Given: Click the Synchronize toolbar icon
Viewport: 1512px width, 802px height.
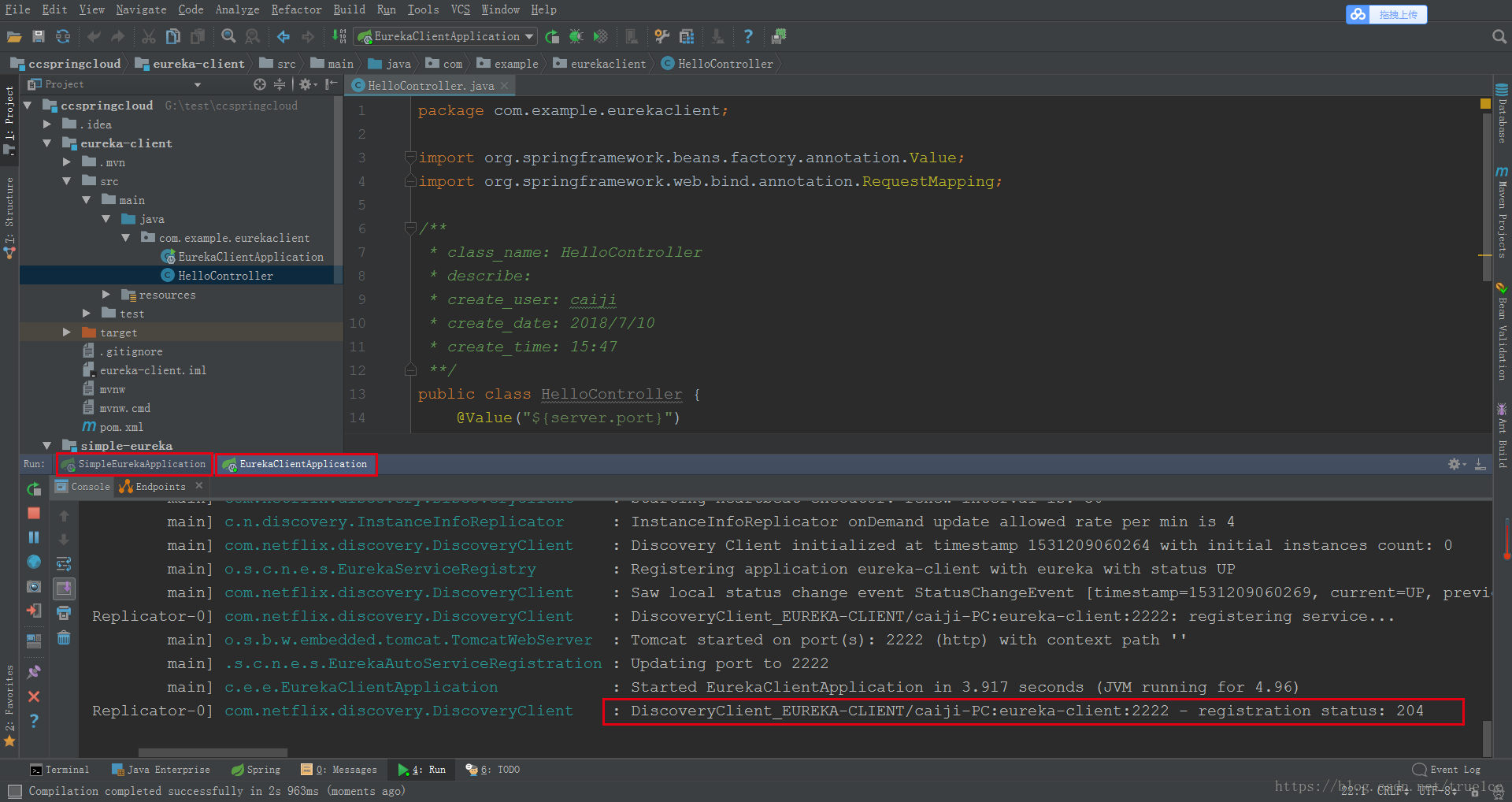Looking at the screenshot, I should [x=63, y=36].
